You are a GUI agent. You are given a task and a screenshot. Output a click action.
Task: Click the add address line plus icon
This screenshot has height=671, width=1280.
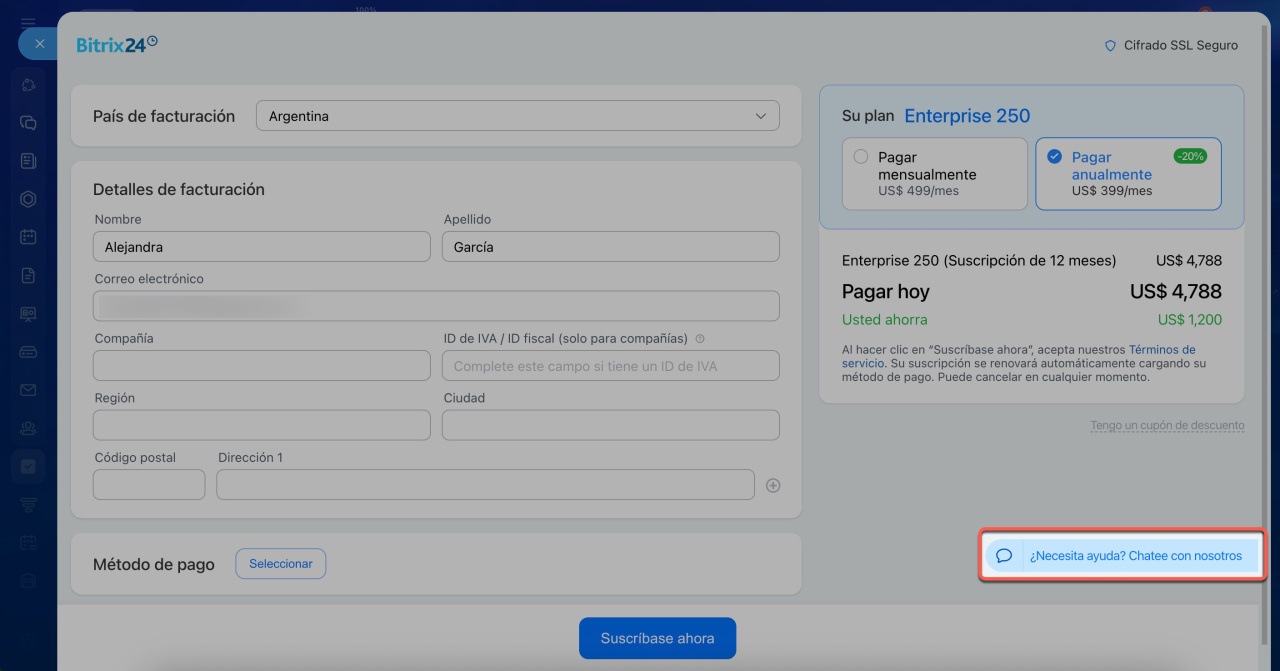[772, 485]
